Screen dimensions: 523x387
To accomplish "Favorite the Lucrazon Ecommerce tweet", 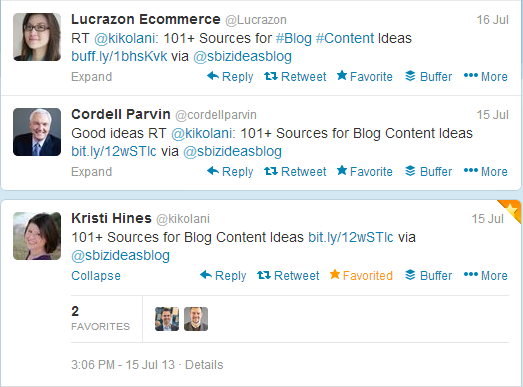I will [365, 77].
